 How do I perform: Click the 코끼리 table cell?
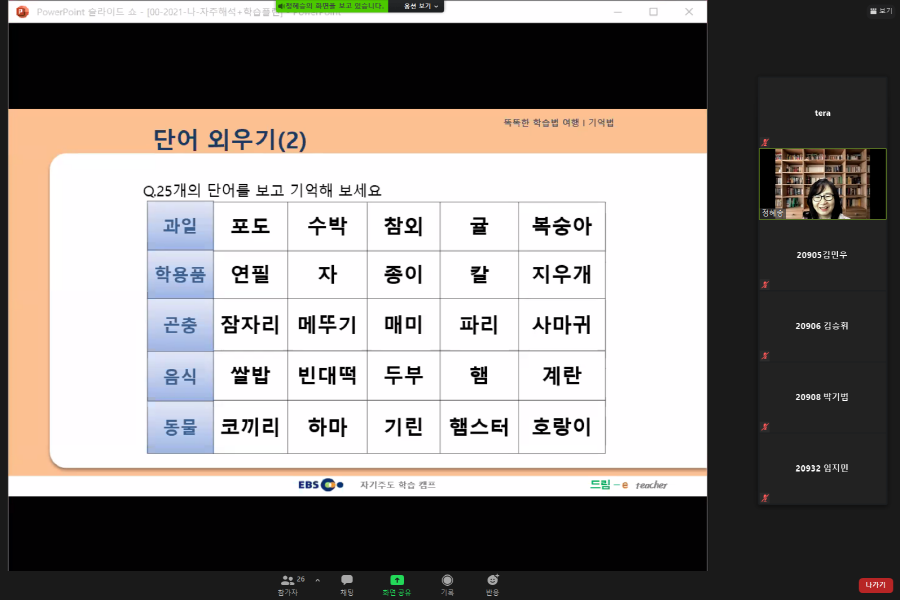250,427
